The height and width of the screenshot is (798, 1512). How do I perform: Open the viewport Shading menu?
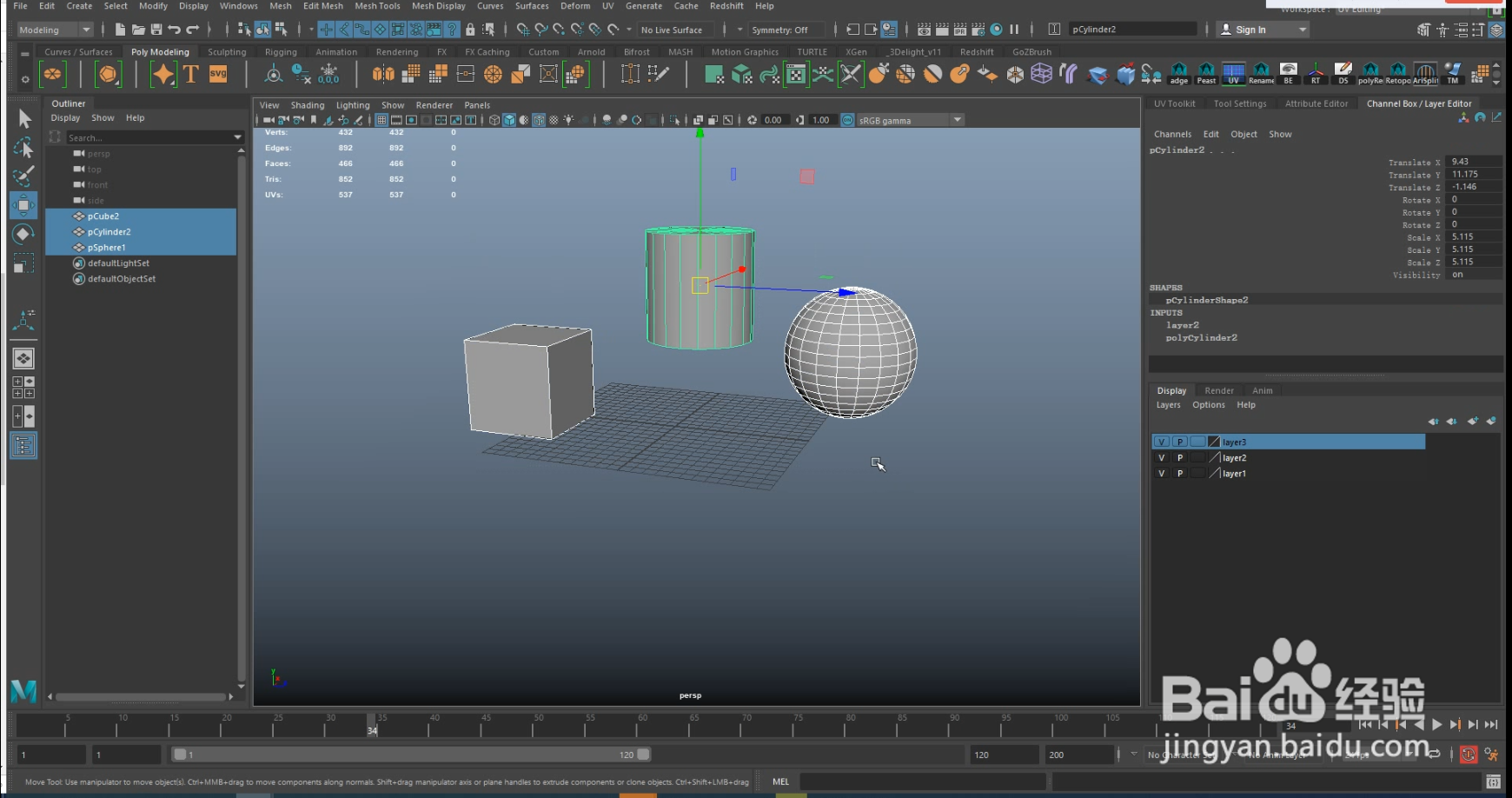coord(308,105)
